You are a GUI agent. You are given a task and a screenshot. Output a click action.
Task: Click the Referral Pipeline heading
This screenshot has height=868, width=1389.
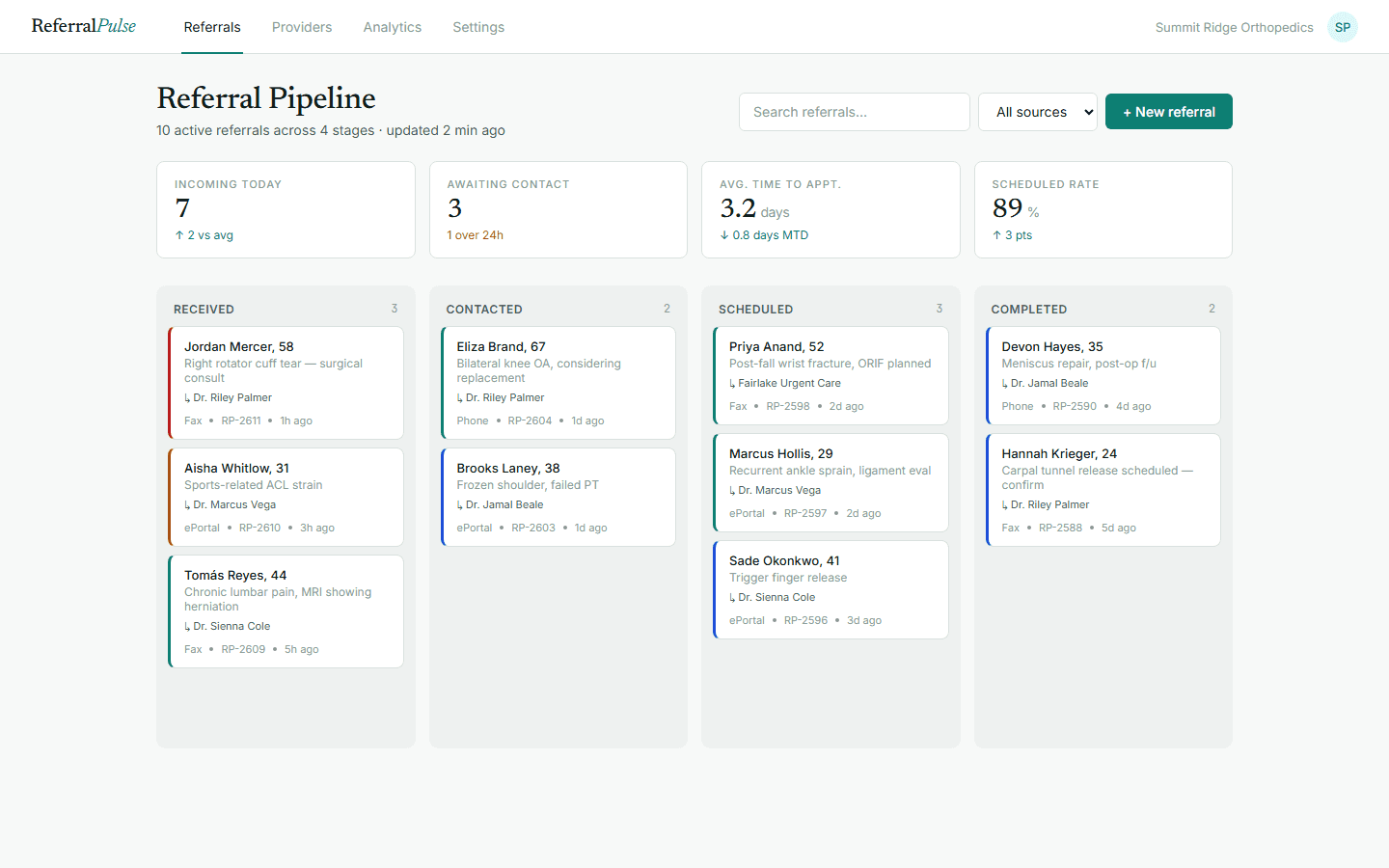point(266,98)
